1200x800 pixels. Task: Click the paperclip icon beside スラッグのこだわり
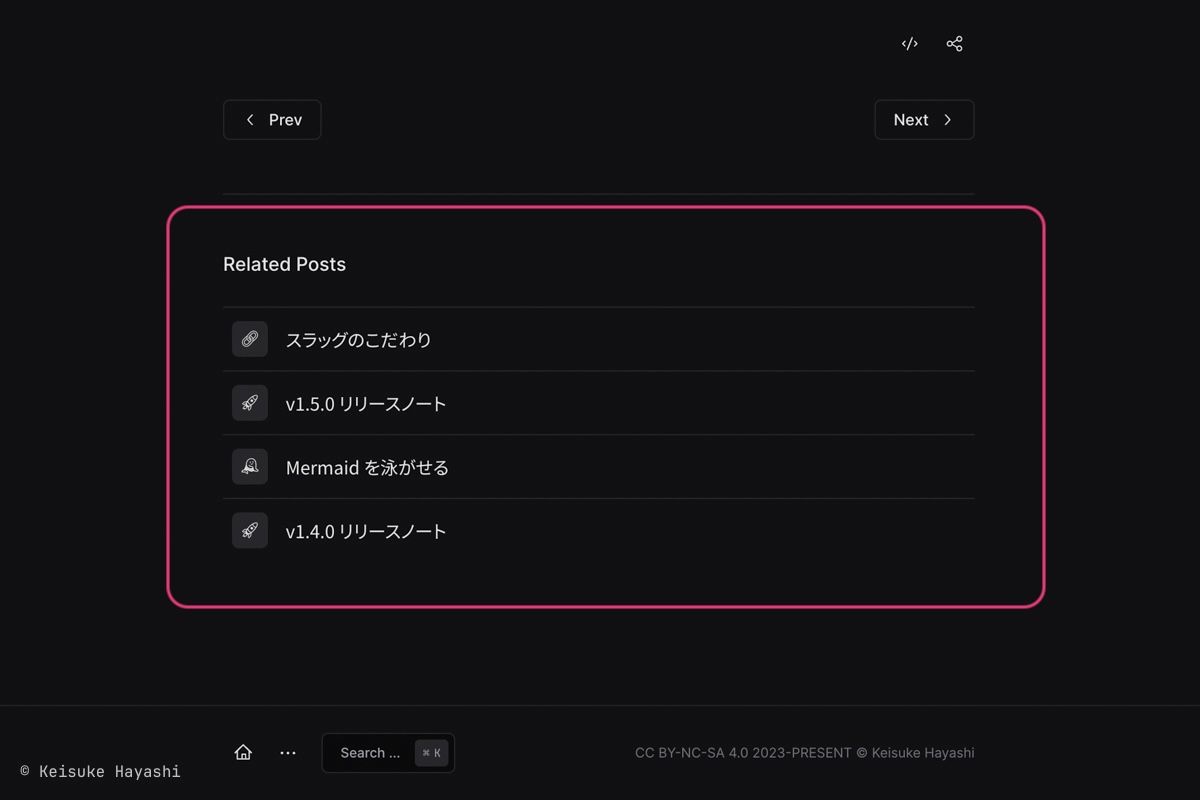pos(250,339)
